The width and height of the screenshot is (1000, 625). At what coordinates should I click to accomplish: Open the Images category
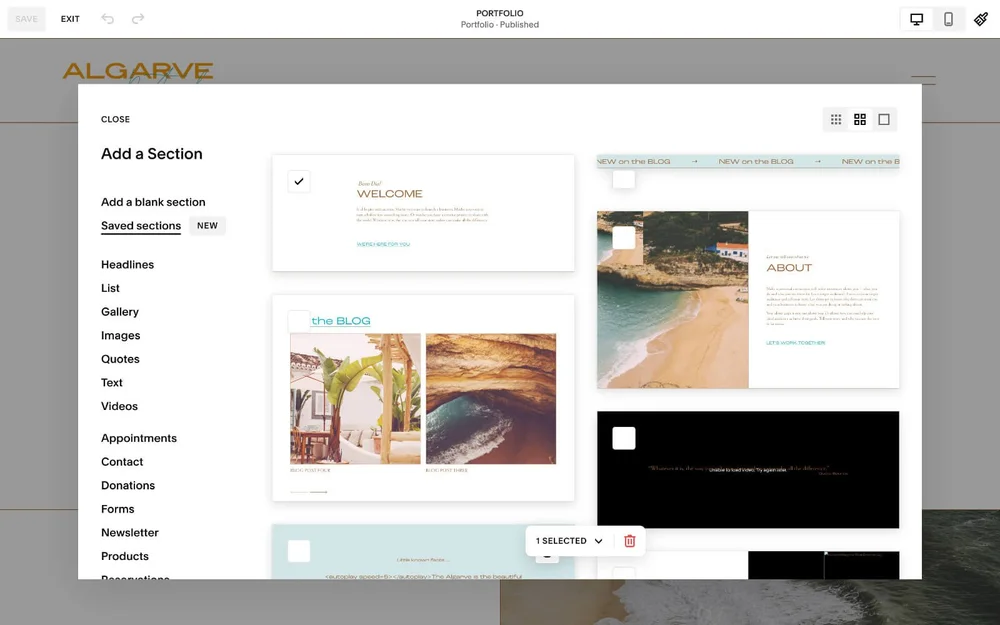121,335
